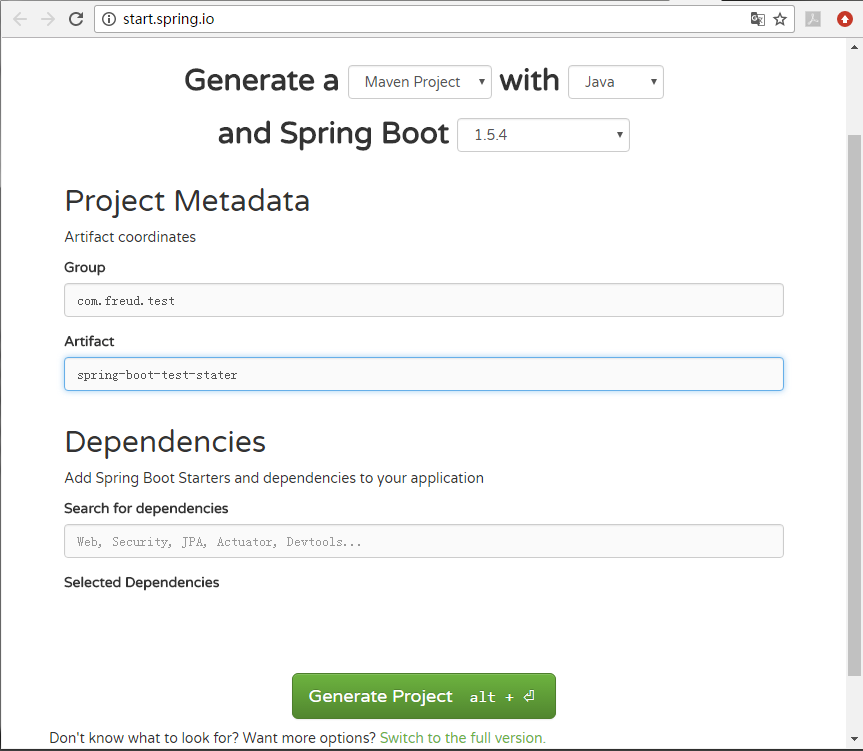863x751 pixels.
Task: Click the browser forward arrow
Action: coord(48,19)
